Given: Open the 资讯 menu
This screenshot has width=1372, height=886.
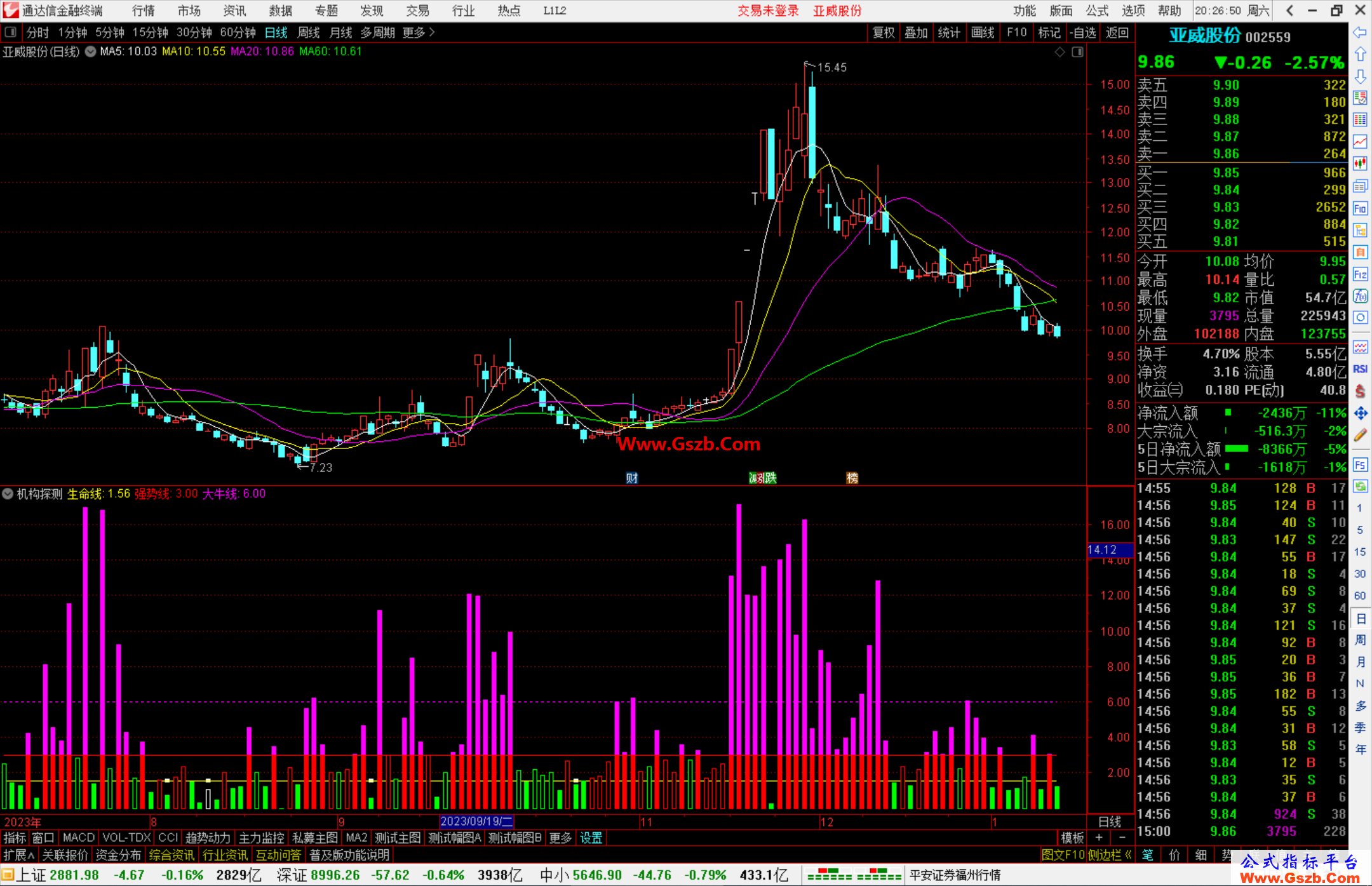Looking at the screenshot, I should [x=234, y=11].
